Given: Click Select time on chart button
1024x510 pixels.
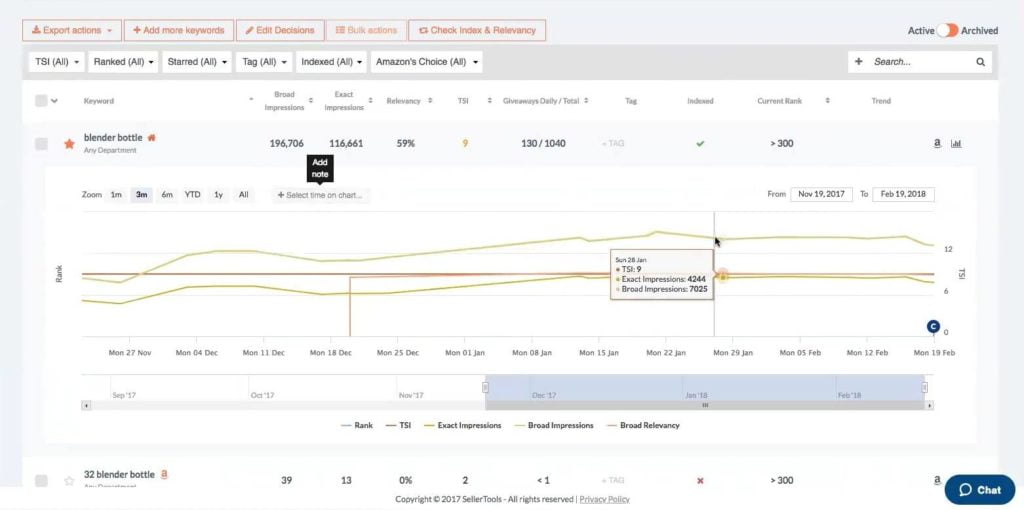Looking at the screenshot, I should tap(320, 195).
